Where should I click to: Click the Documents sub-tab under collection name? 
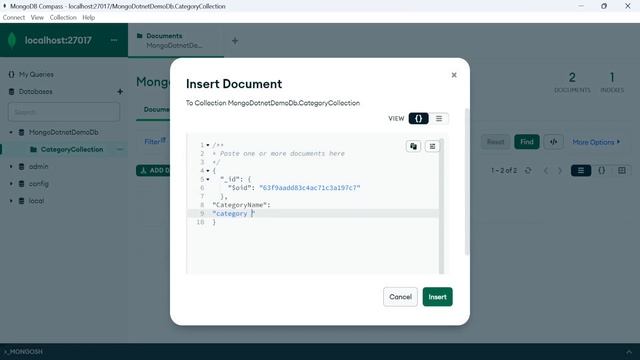(156, 109)
